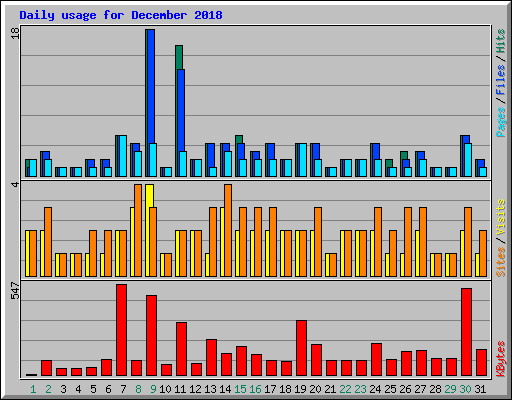This screenshot has width=512, height=400.
Task: Click the middle chart's axis value "4"
Action: 15,184
